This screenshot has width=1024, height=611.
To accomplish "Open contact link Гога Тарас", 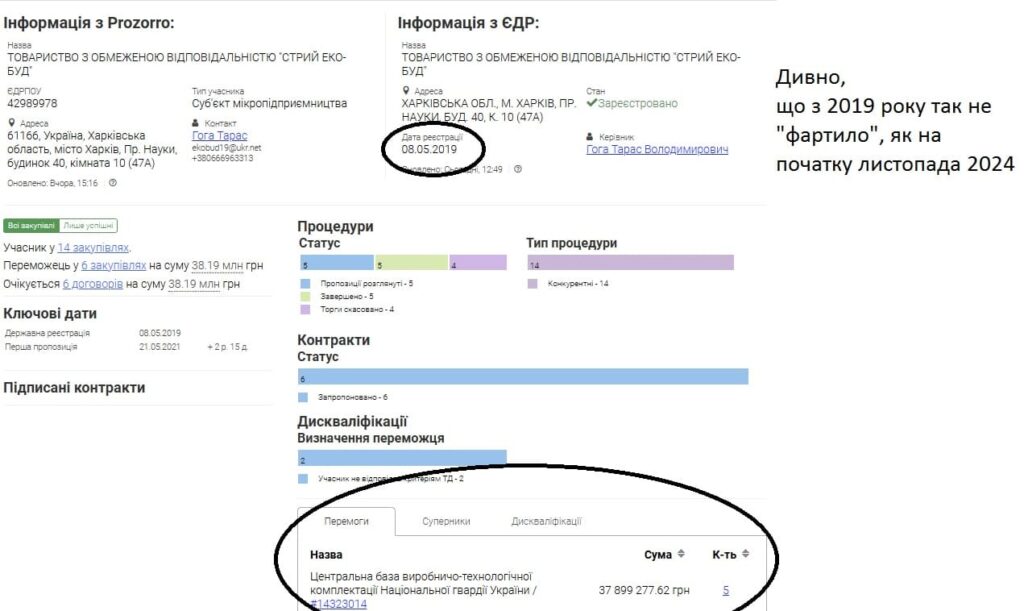I will click(219, 135).
